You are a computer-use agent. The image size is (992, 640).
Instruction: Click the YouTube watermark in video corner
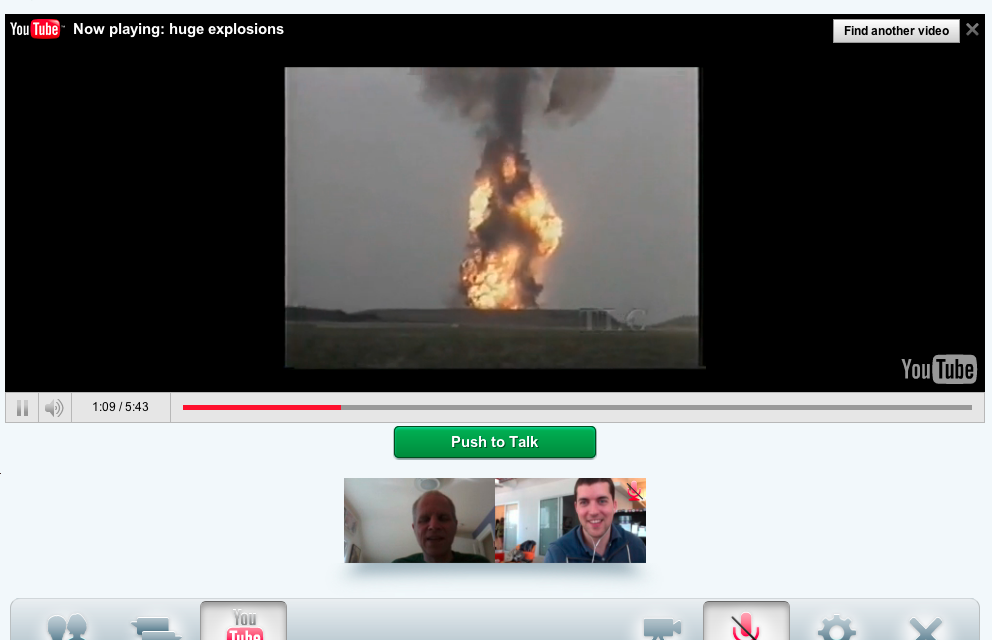938,369
